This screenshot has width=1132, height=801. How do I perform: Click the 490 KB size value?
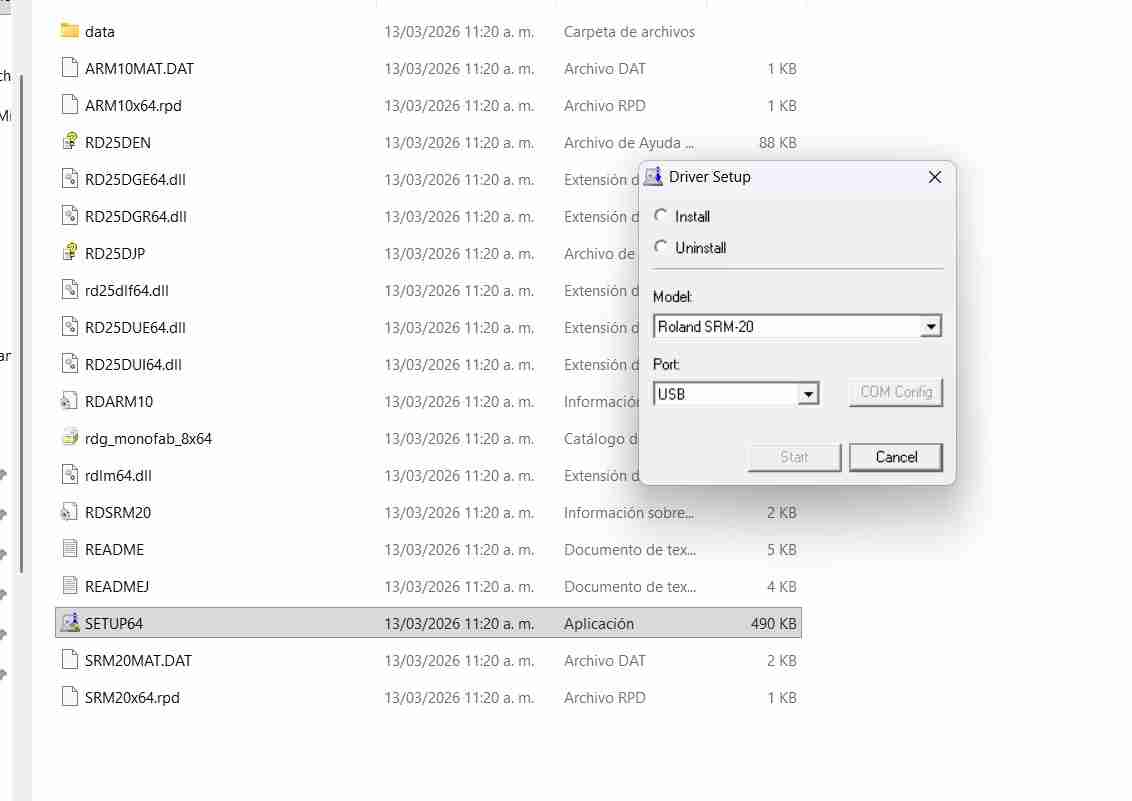[x=773, y=623]
